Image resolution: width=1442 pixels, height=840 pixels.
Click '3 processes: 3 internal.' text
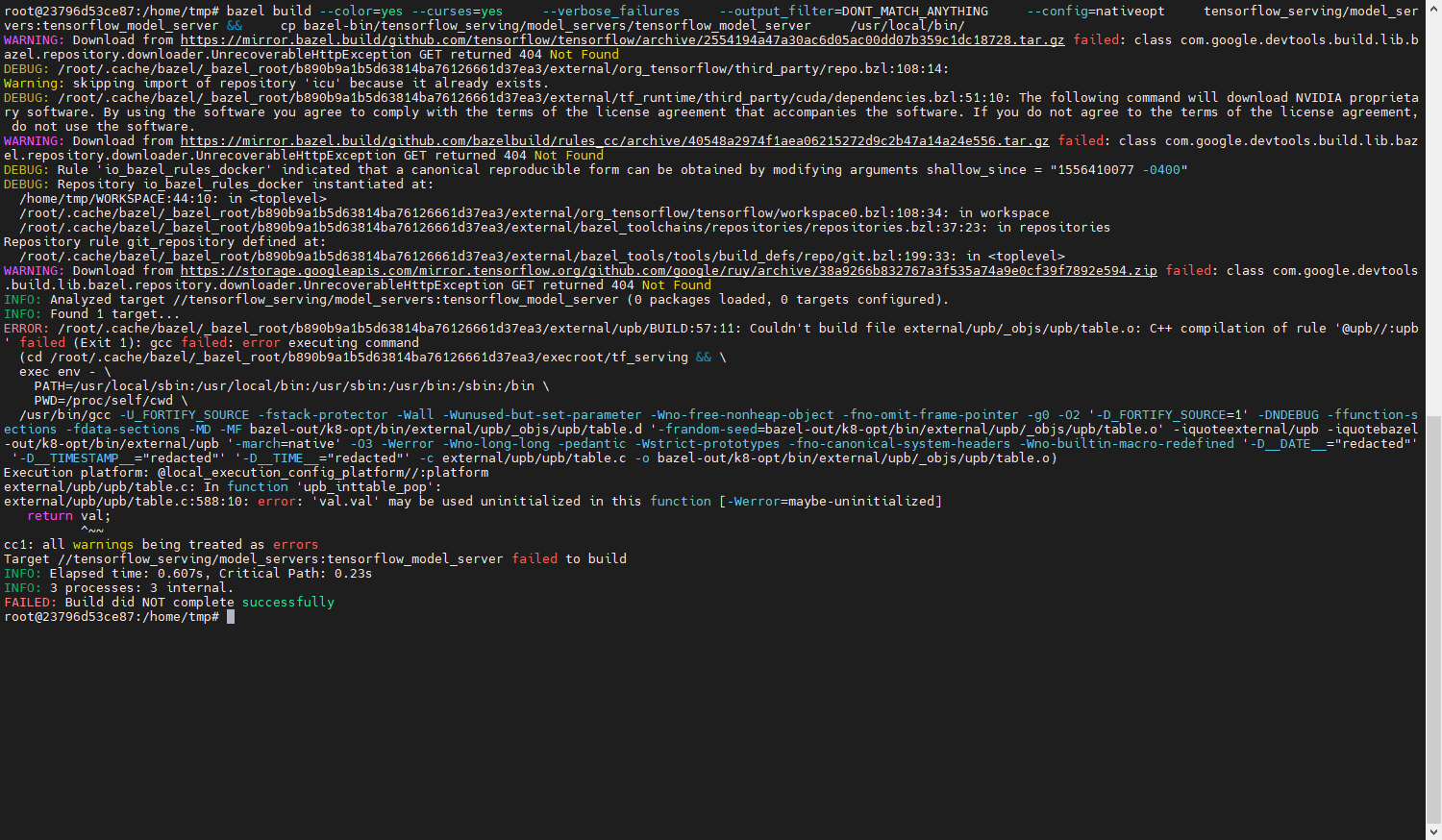point(142,588)
